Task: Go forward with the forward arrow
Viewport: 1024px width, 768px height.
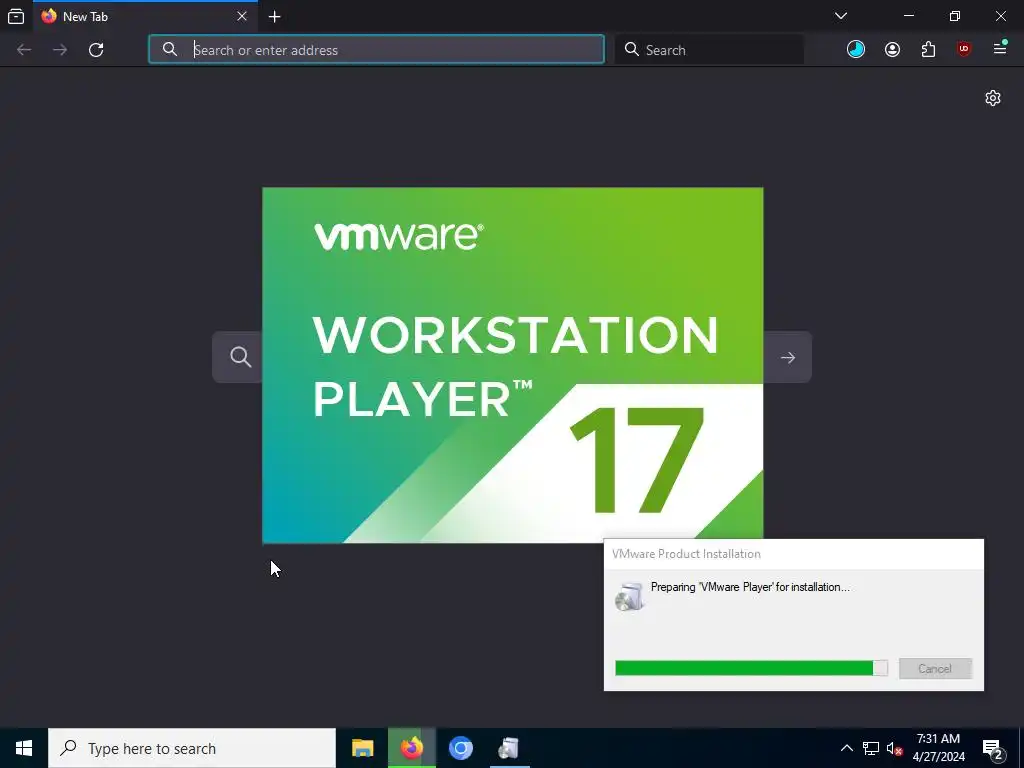Action: click(60, 50)
